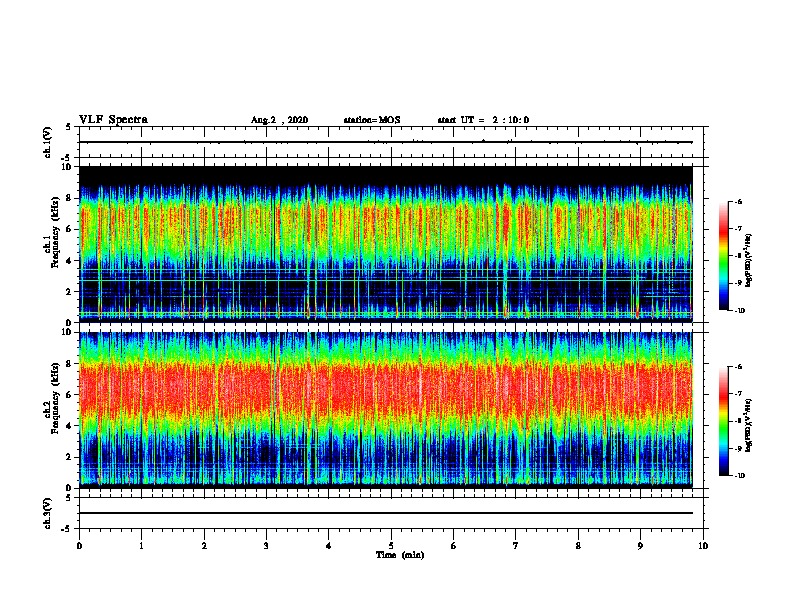Click the 'station=MOS' label
The height and width of the screenshot is (612, 792).
372,120
